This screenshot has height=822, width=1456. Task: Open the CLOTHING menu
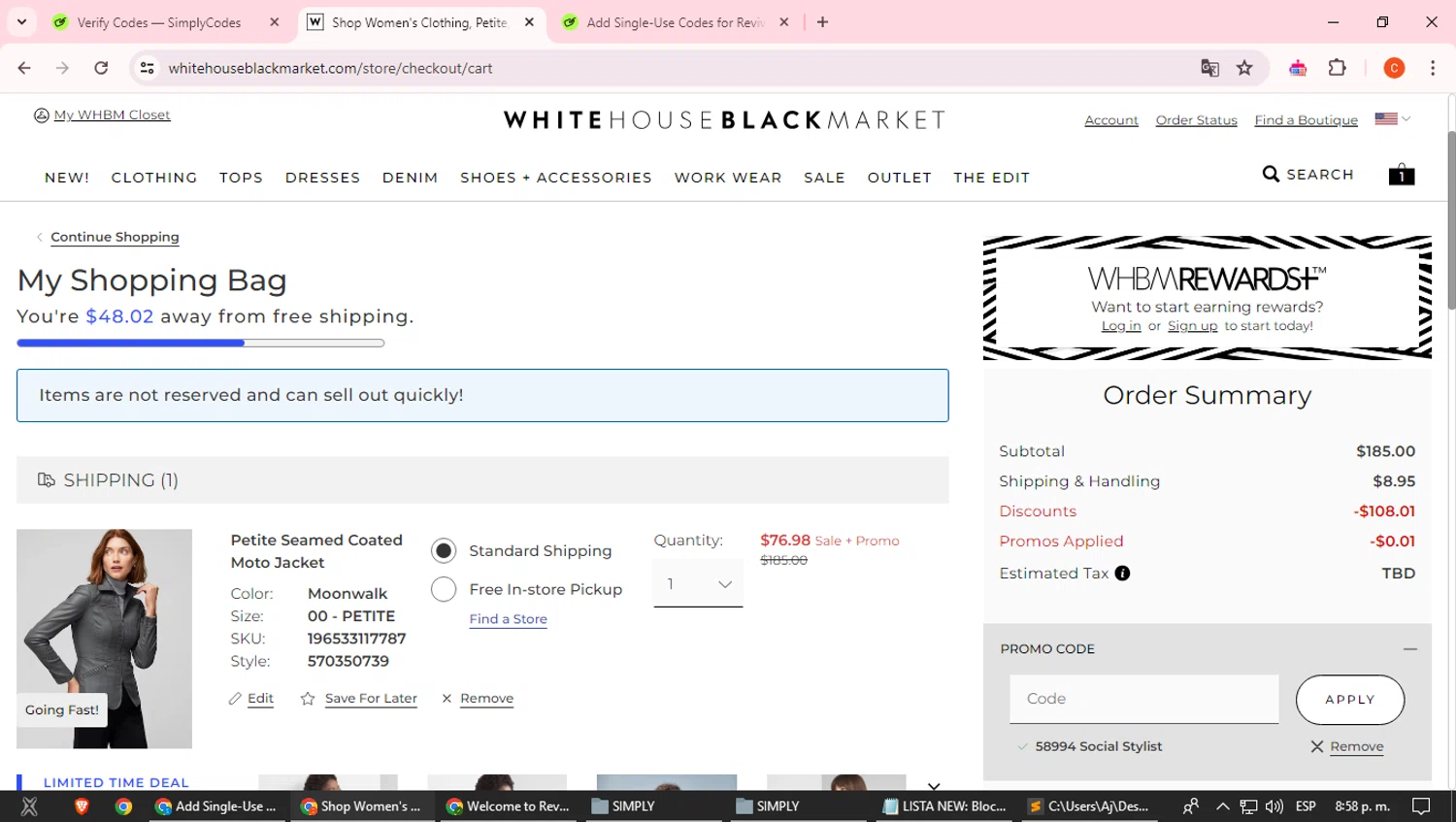click(x=154, y=178)
